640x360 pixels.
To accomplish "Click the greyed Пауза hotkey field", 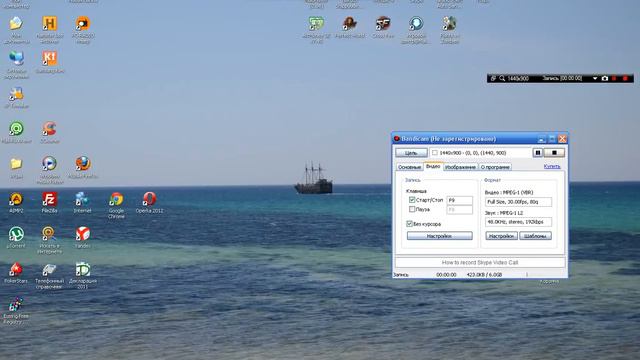I will coord(460,210).
